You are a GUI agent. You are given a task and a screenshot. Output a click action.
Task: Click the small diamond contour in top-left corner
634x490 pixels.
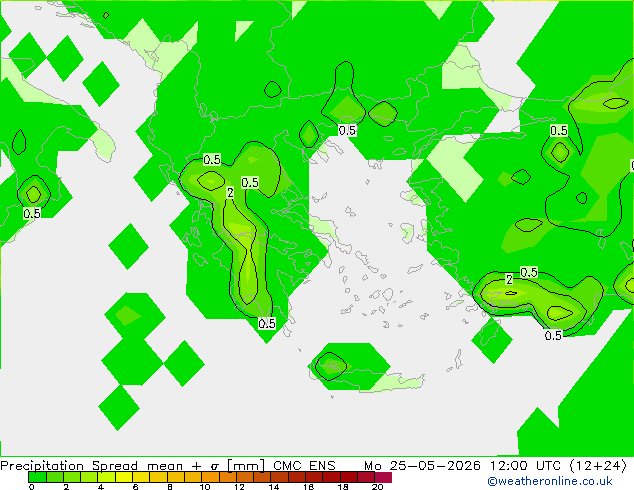(x=106, y=15)
